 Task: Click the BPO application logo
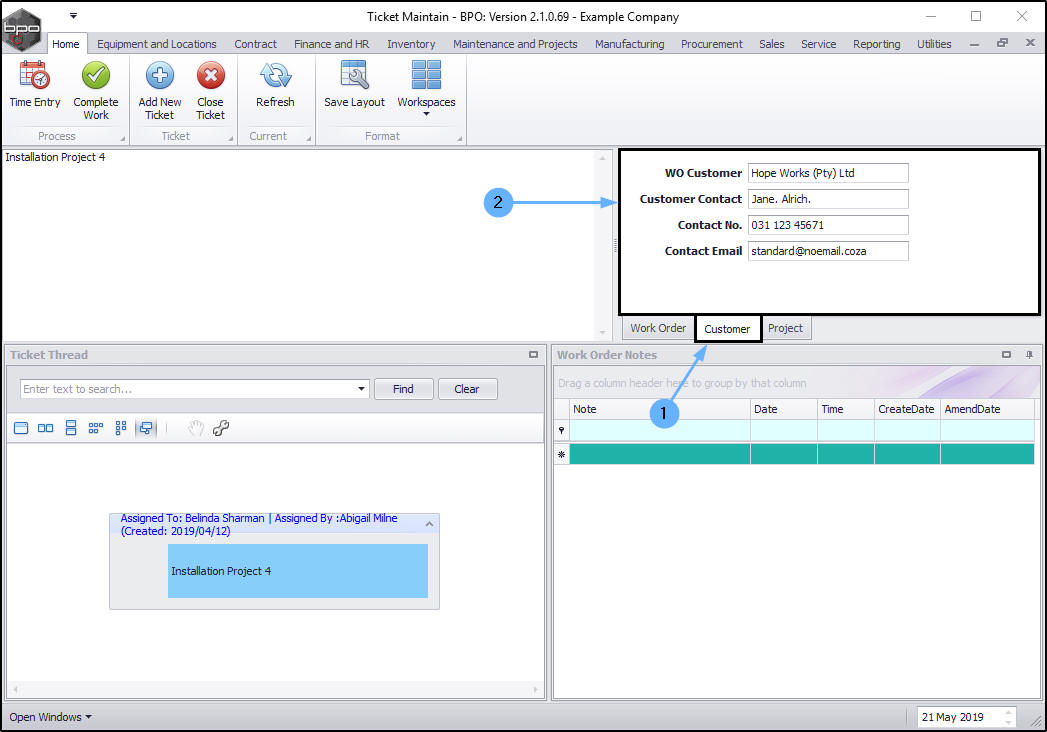point(21,29)
